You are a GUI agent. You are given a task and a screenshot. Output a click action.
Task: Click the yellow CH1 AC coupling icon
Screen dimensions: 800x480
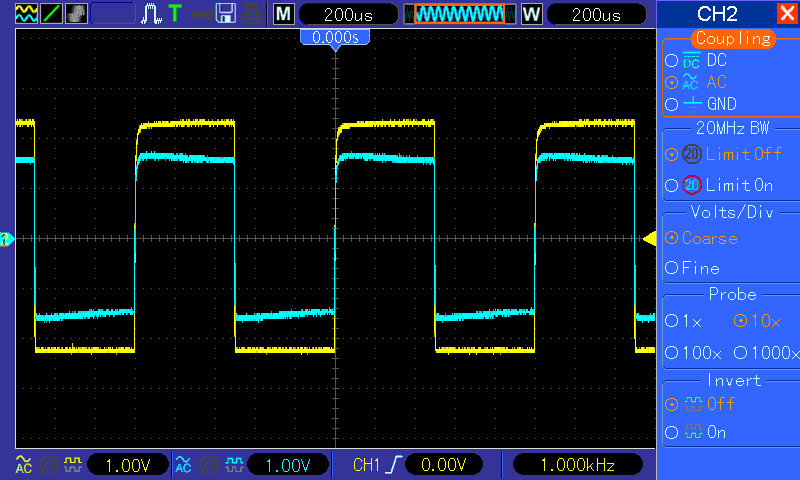point(22,464)
